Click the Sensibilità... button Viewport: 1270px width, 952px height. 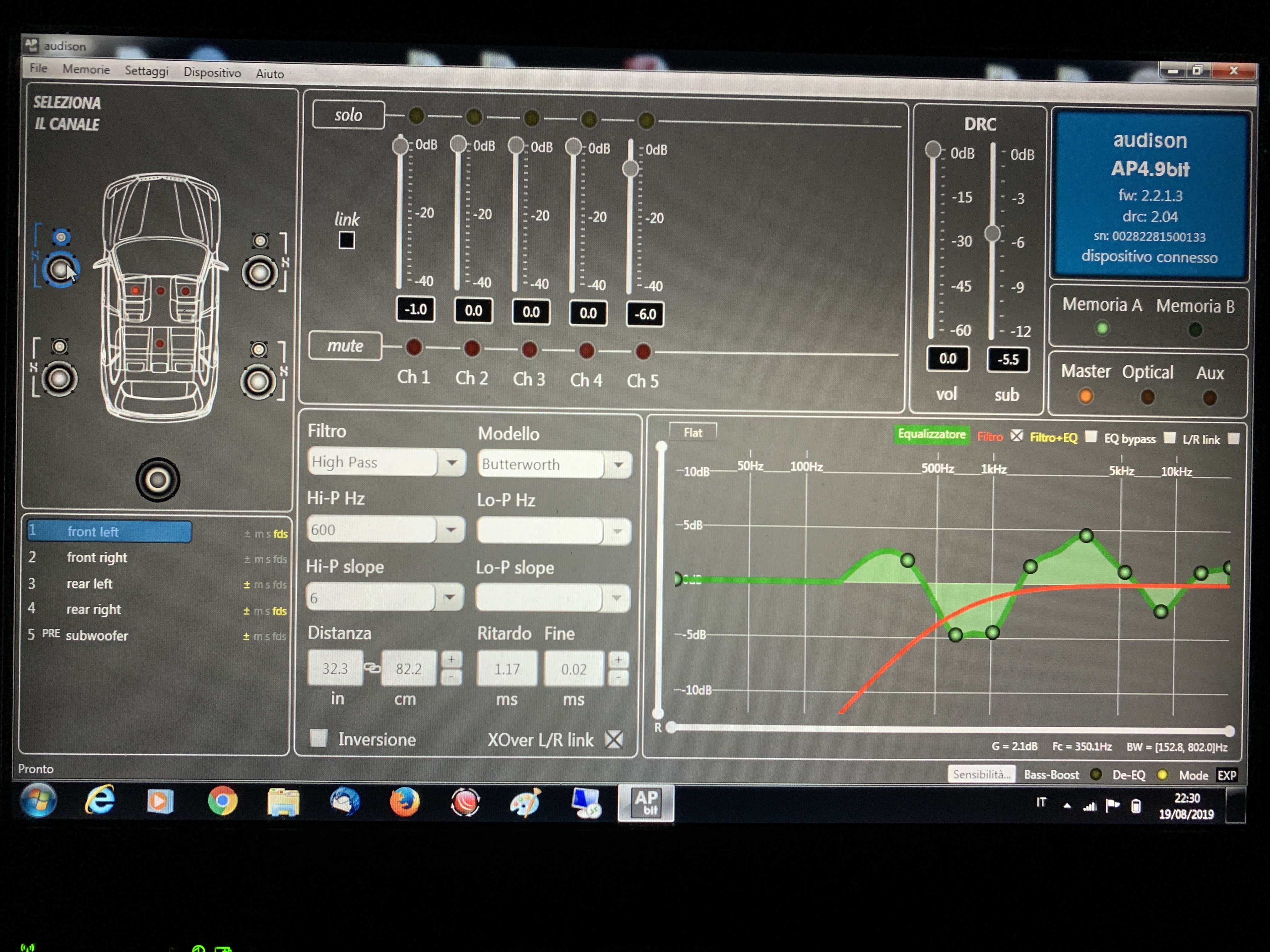point(981,773)
